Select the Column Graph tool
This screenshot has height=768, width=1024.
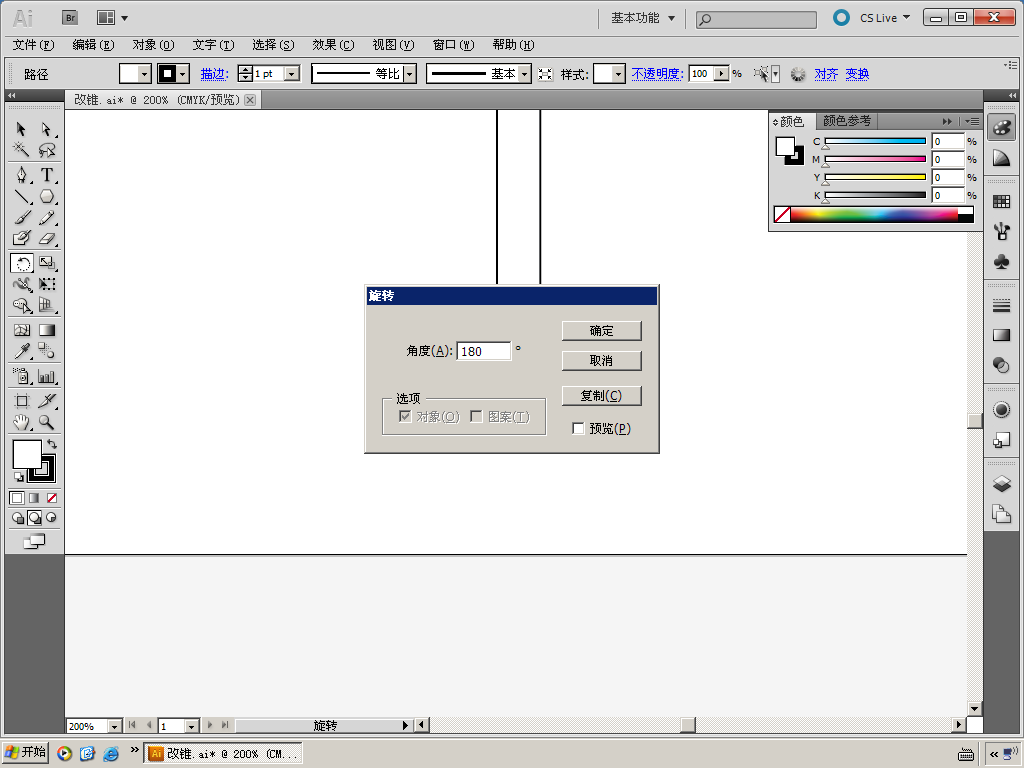pos(46,376)
